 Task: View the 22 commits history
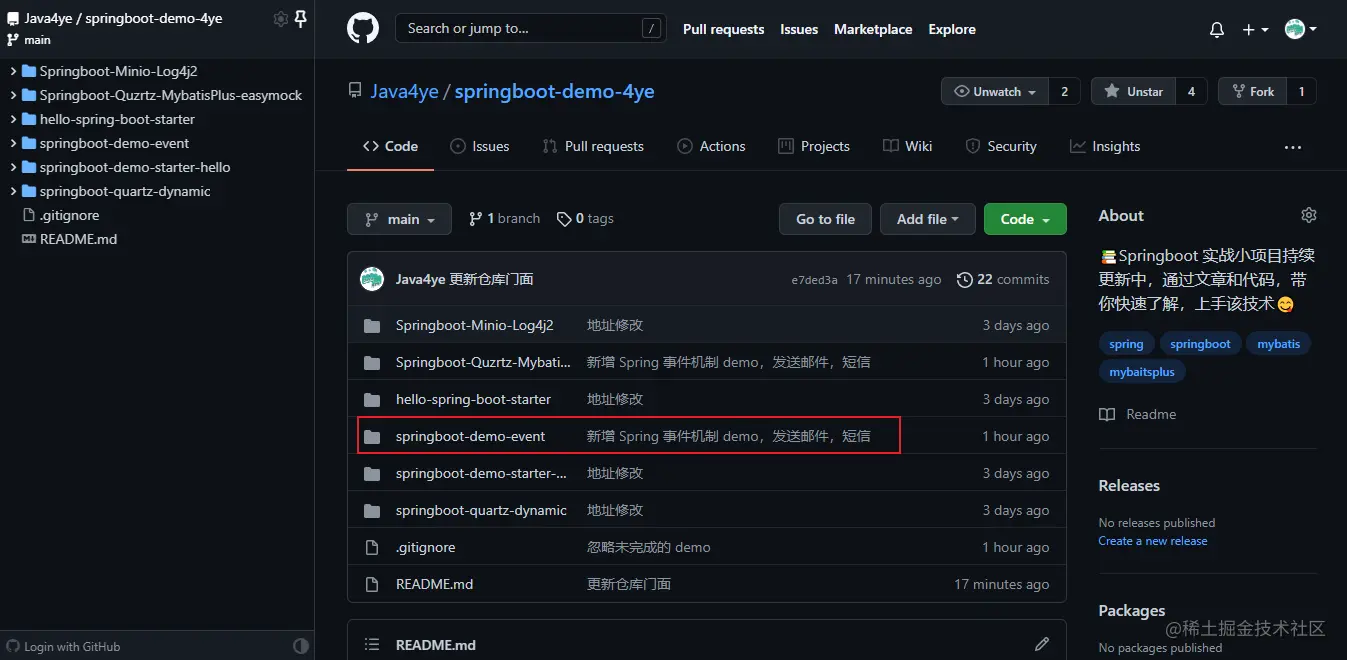[1003, 279]
